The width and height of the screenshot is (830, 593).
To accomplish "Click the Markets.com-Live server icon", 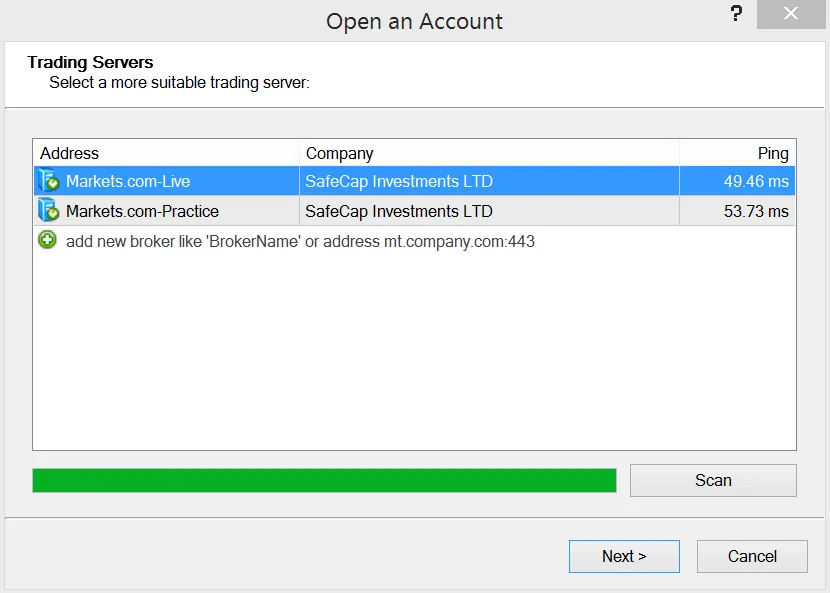I will (x=49, y=181).
